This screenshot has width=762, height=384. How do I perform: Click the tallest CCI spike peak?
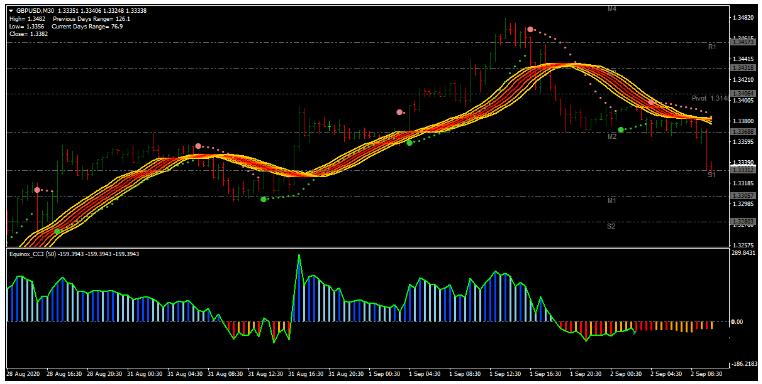click(x=298, y=256)
